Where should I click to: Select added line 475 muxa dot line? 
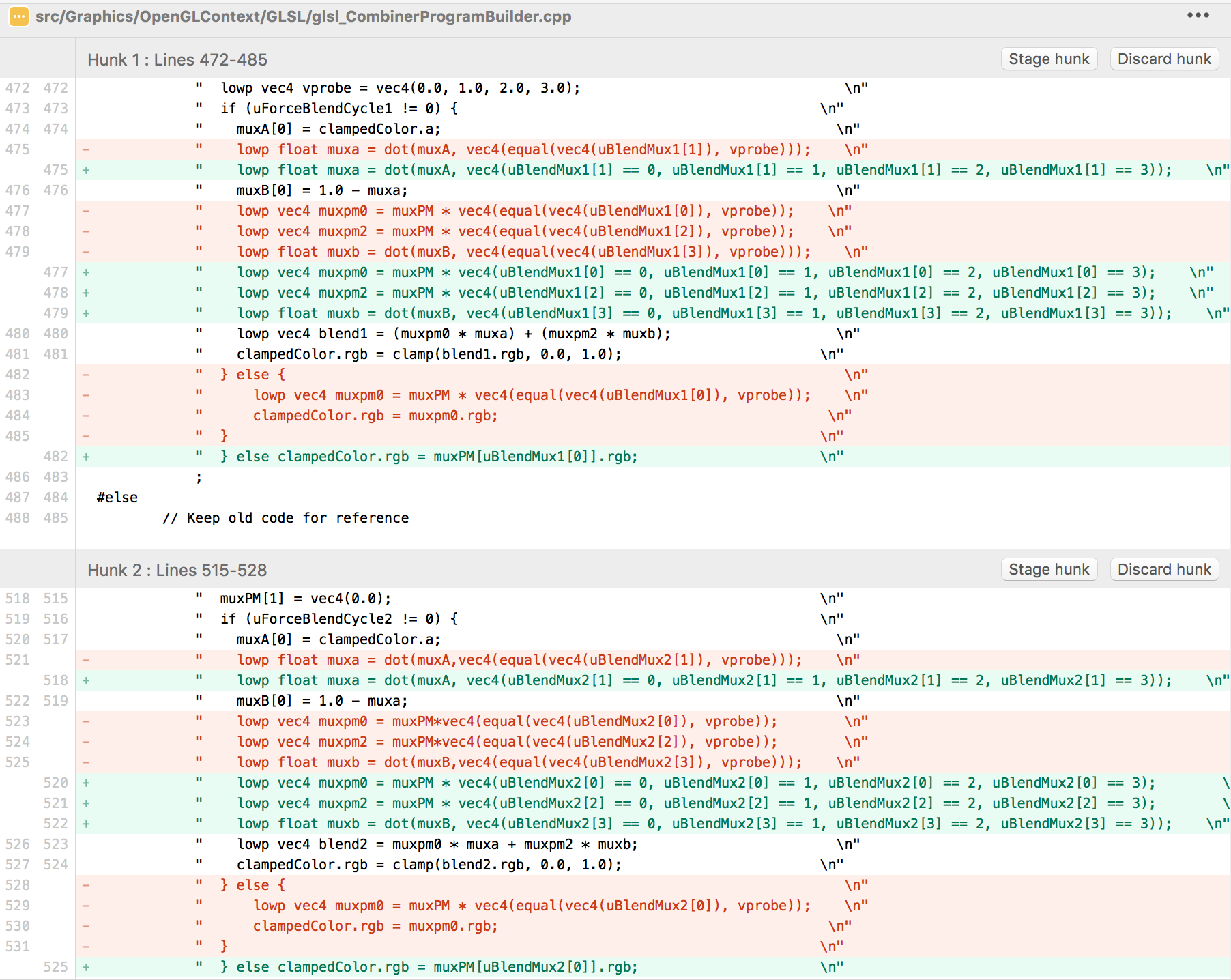coord(653,170)
